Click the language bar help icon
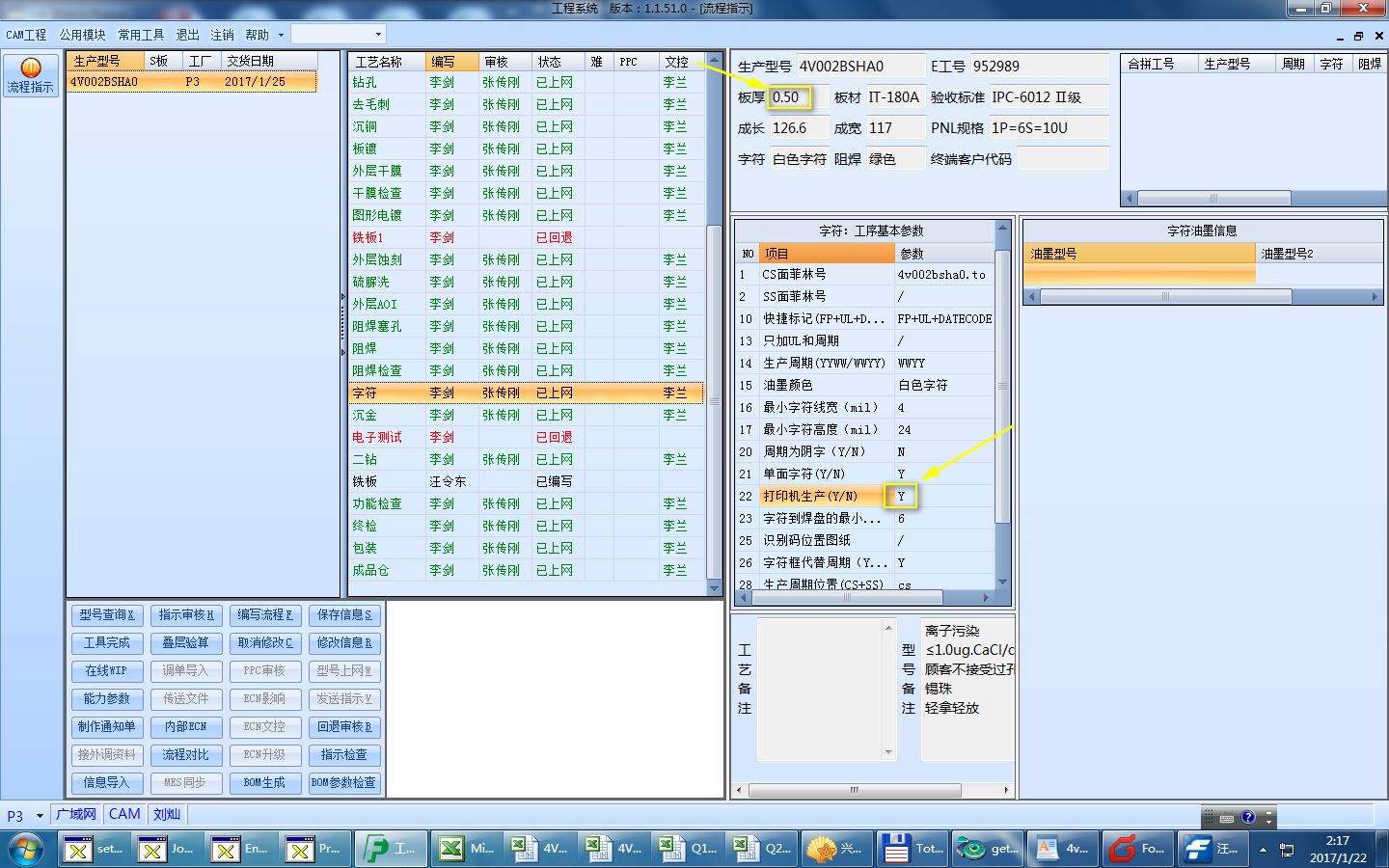Viewport: 1389px width, 868px height. (1247, 818)
